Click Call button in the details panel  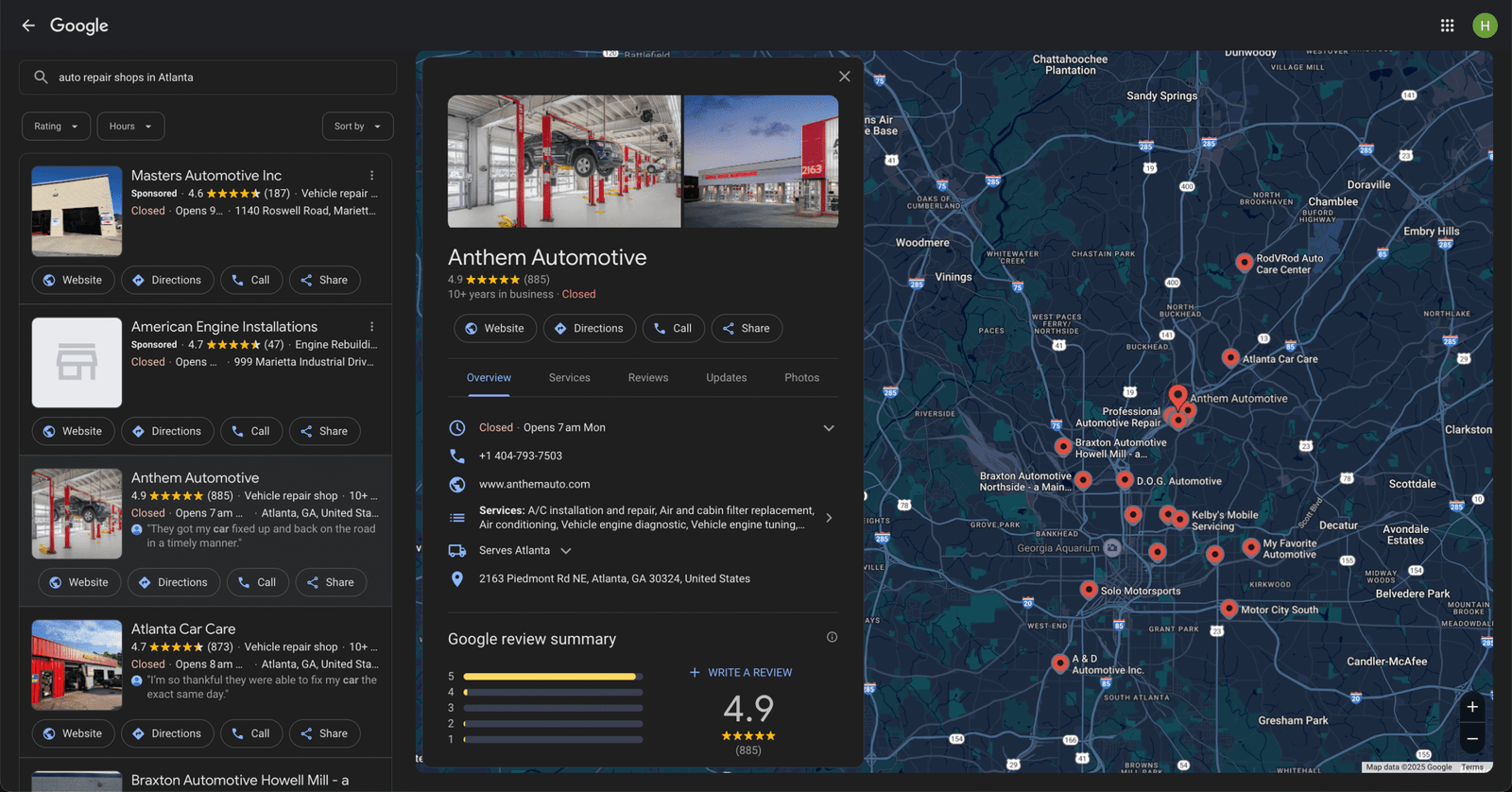pyautogui.click(x=674, y=328)
